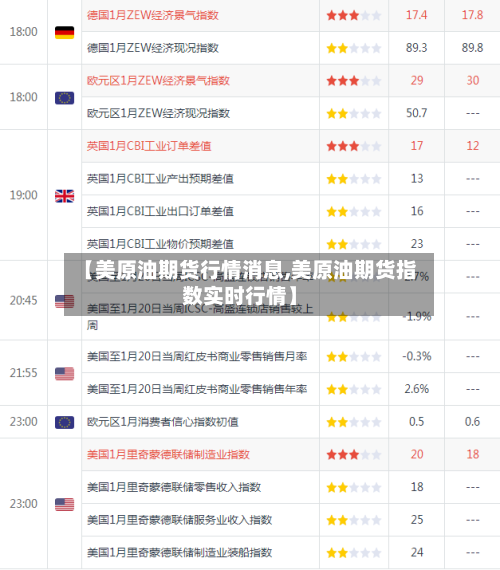Click the German flag icon at 18:00
Image resolution: width=500 pixels, height=570 pixels.
64,32
